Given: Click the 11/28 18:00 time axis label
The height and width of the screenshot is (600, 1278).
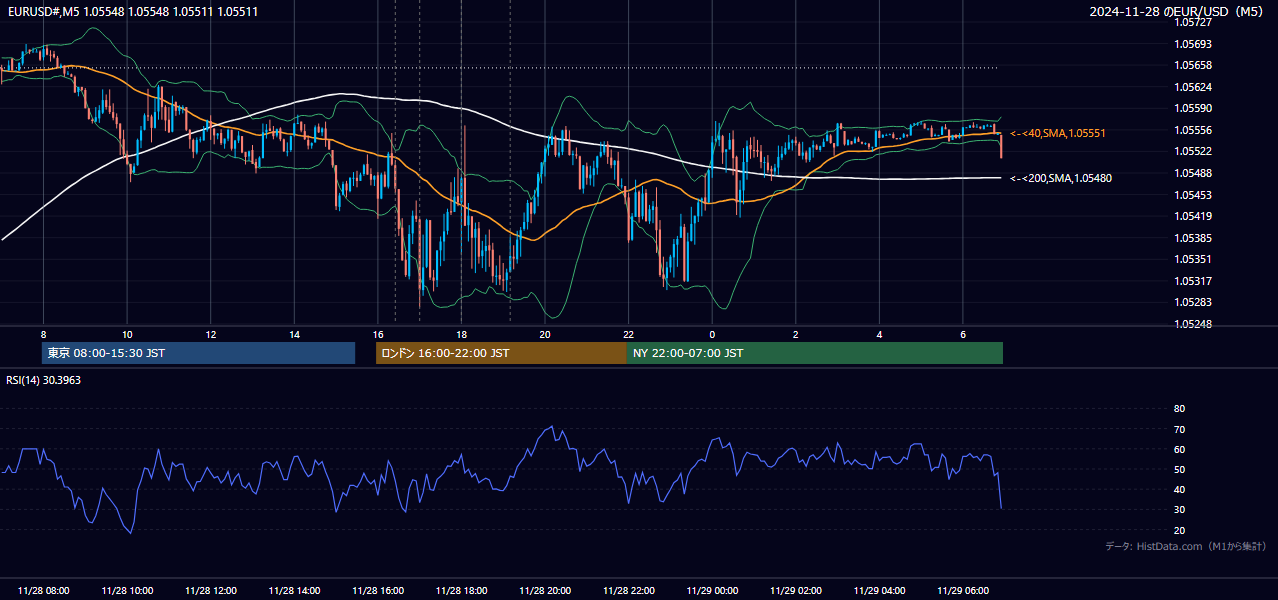Looking at the screenshot, I should click(x=461, y=590).
